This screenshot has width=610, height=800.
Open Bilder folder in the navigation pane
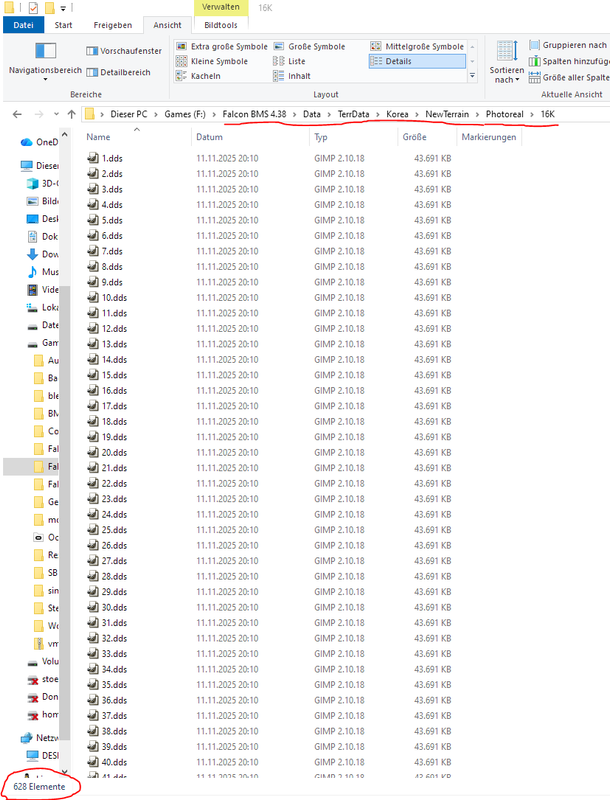(x=43, y=201)
